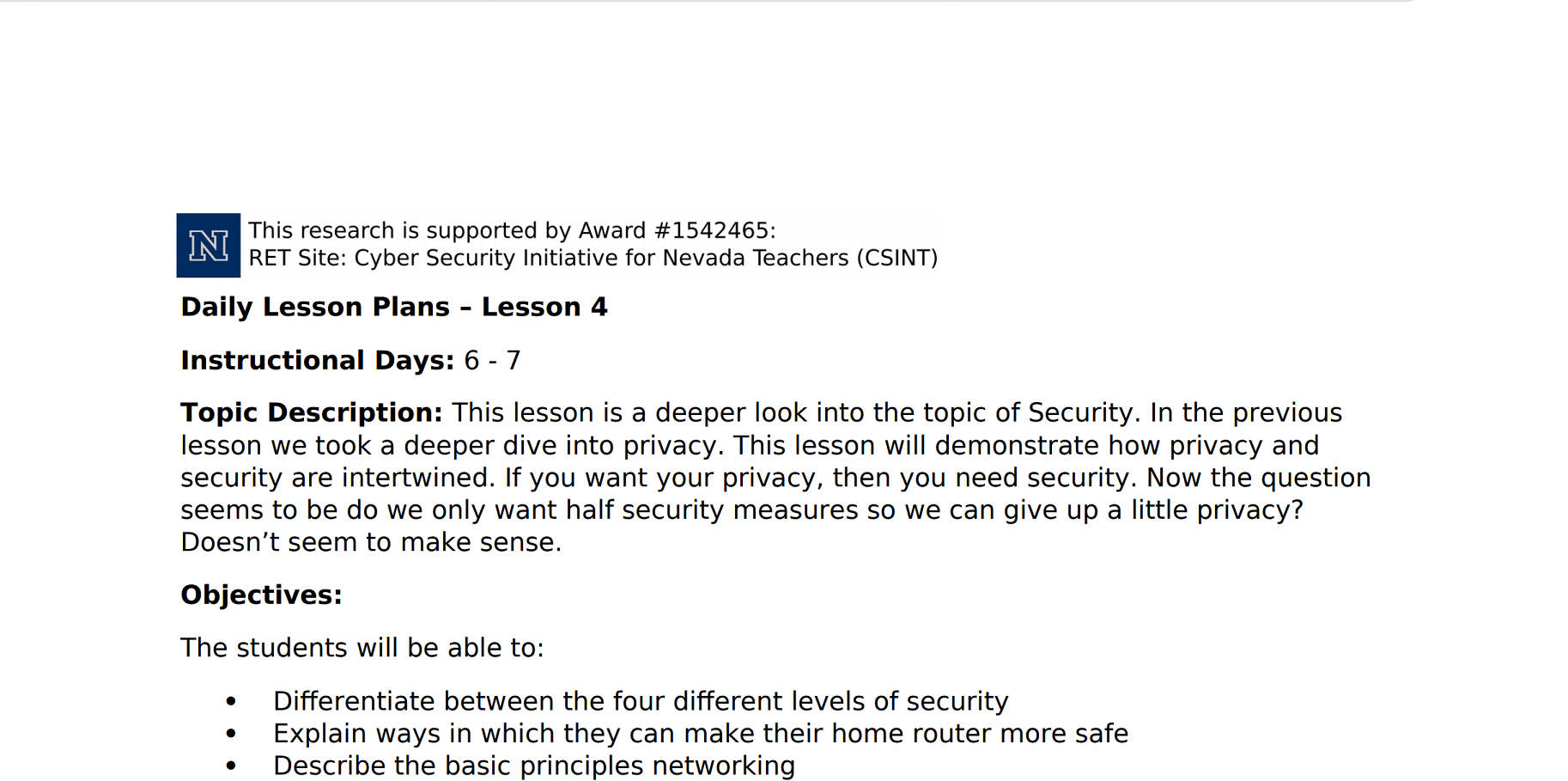Click the blue Nevada N logo

click(x=208, y=246)
